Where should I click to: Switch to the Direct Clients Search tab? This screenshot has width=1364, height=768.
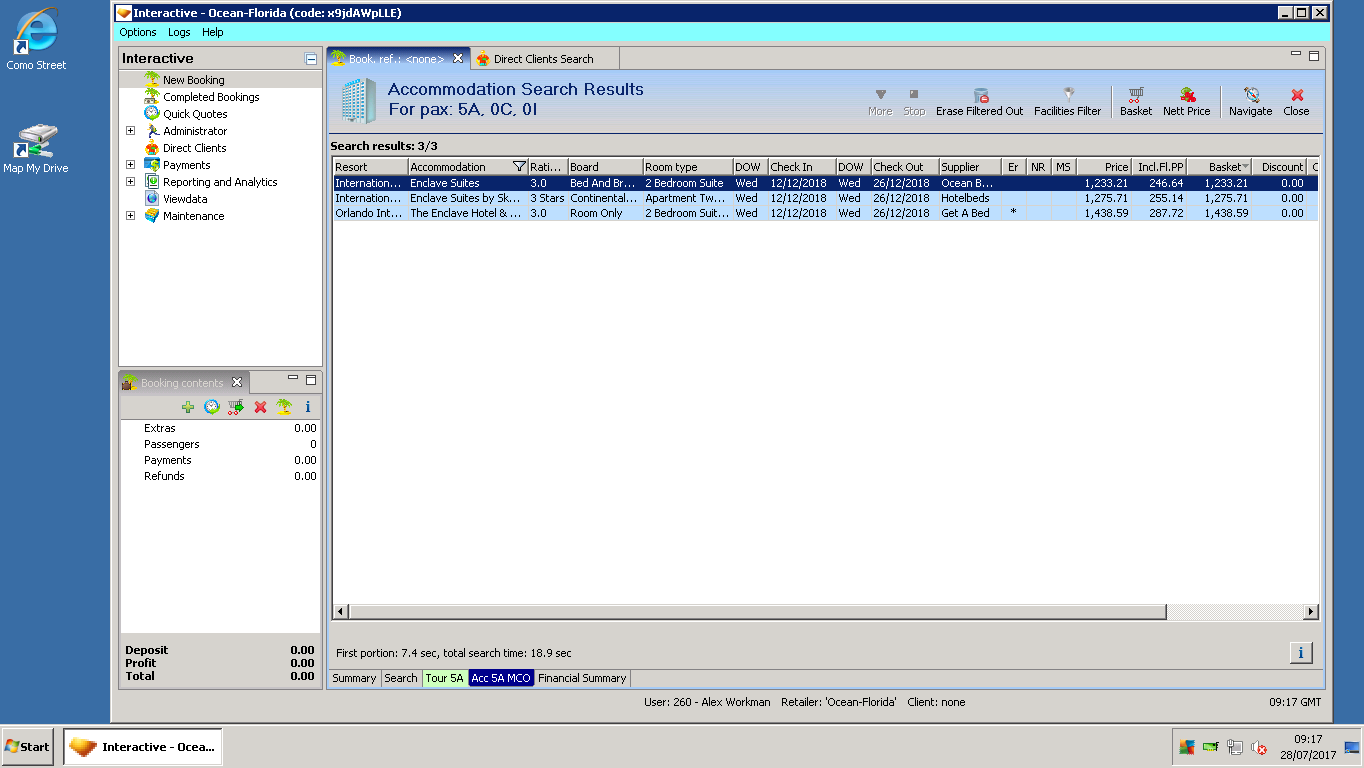(x=544, y=59)
